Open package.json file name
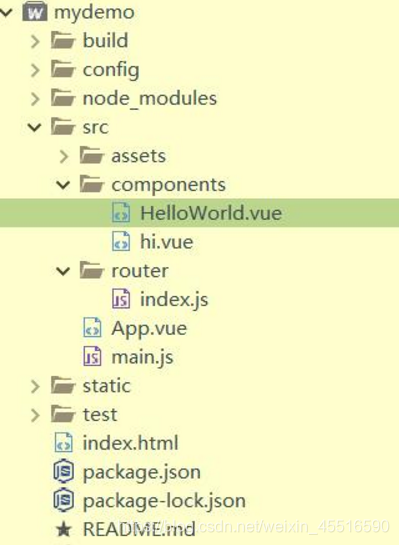The width and height of the screenshot is (399, 545). tap(142, 473)
